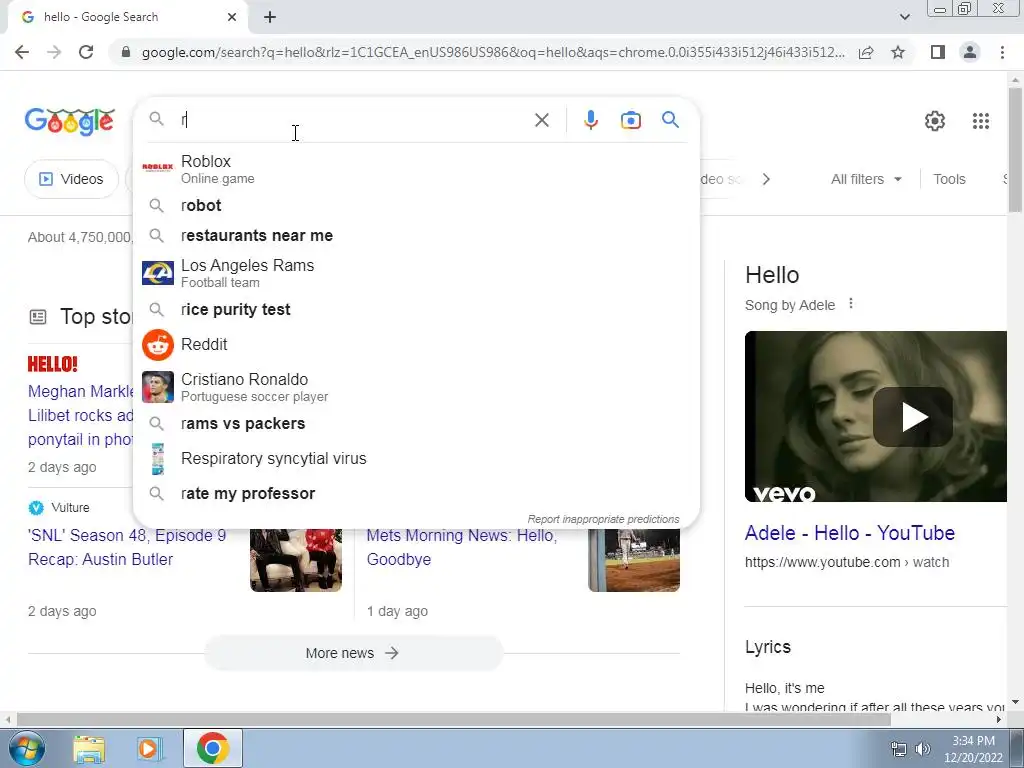The image size is (1024, 768).
Task: Select the Reddit suggestion
Action: pyautogui.click(x=416, y=345)
